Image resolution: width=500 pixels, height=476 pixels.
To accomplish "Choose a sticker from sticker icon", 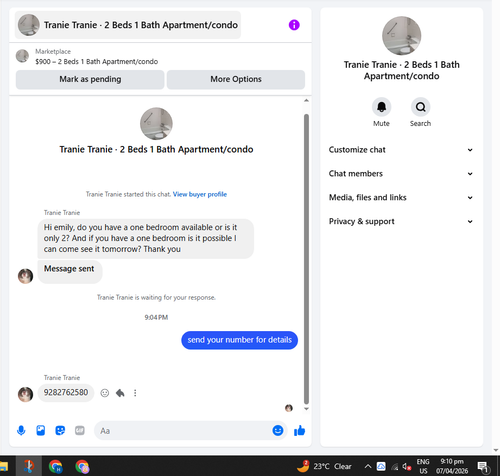I will tap(60, 430).
